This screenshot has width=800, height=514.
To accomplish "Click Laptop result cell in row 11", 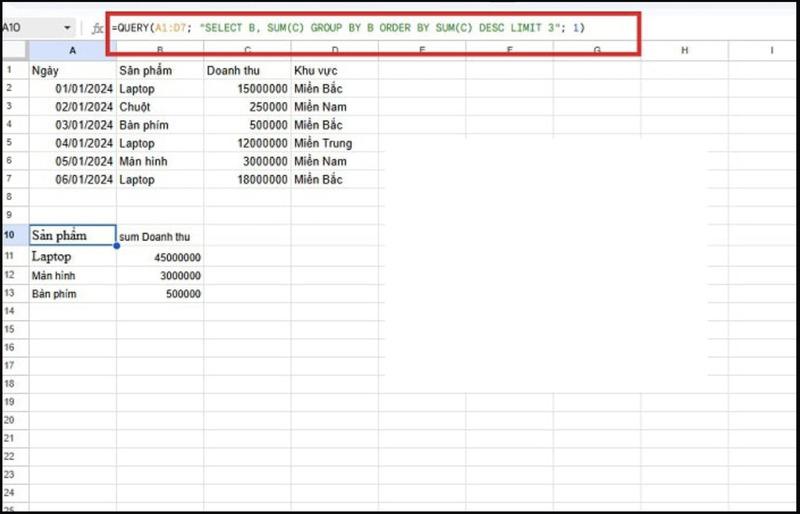I will (72, 256).
